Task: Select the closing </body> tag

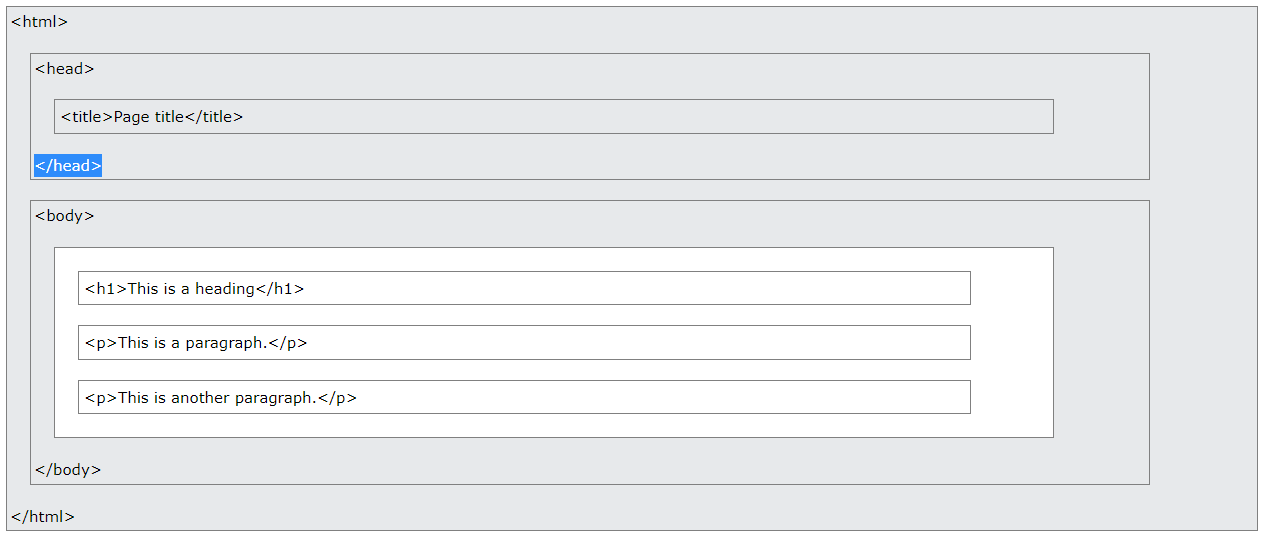Action: 68,469
